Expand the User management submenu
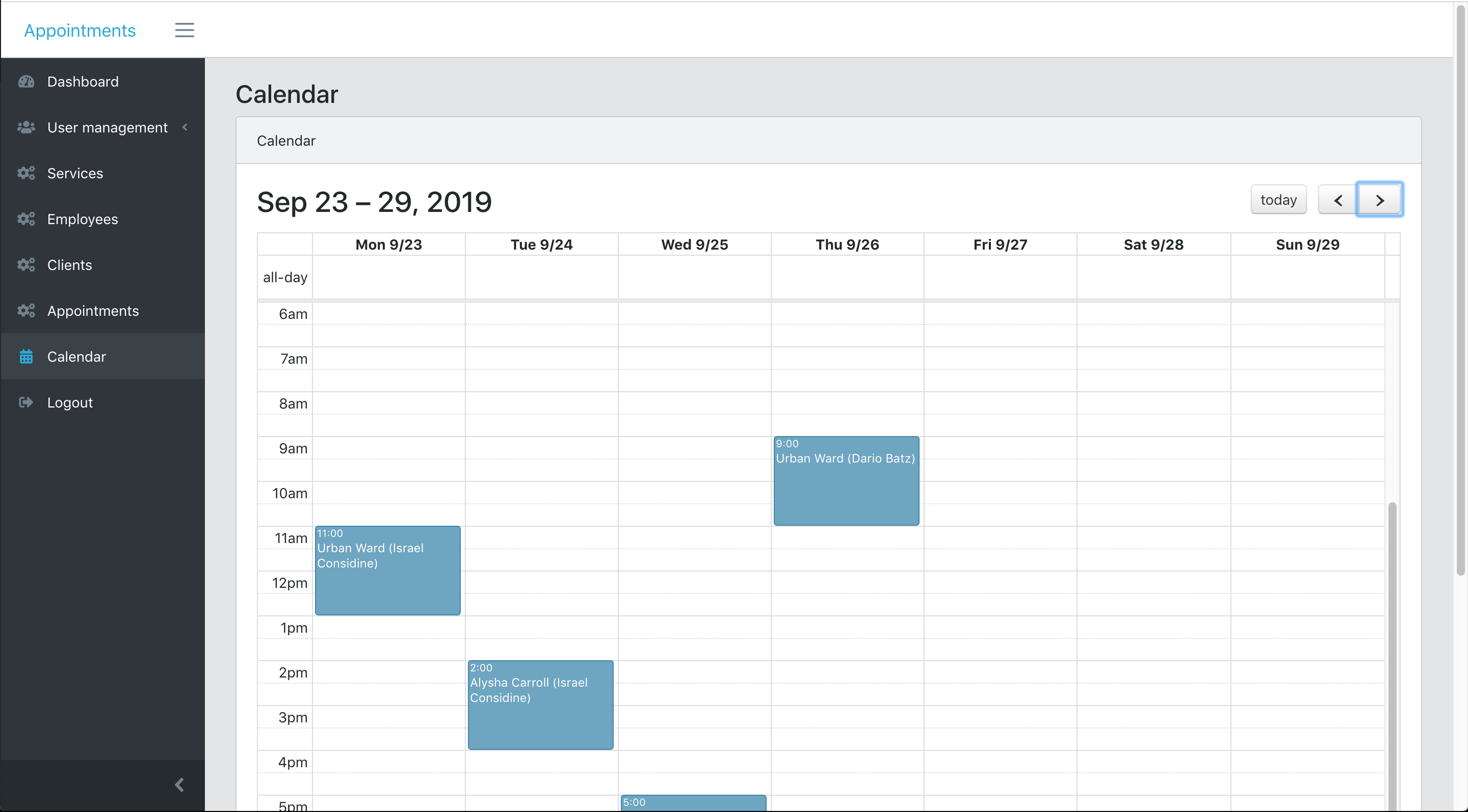1468x812 pixels. click(x=185, y=127)
